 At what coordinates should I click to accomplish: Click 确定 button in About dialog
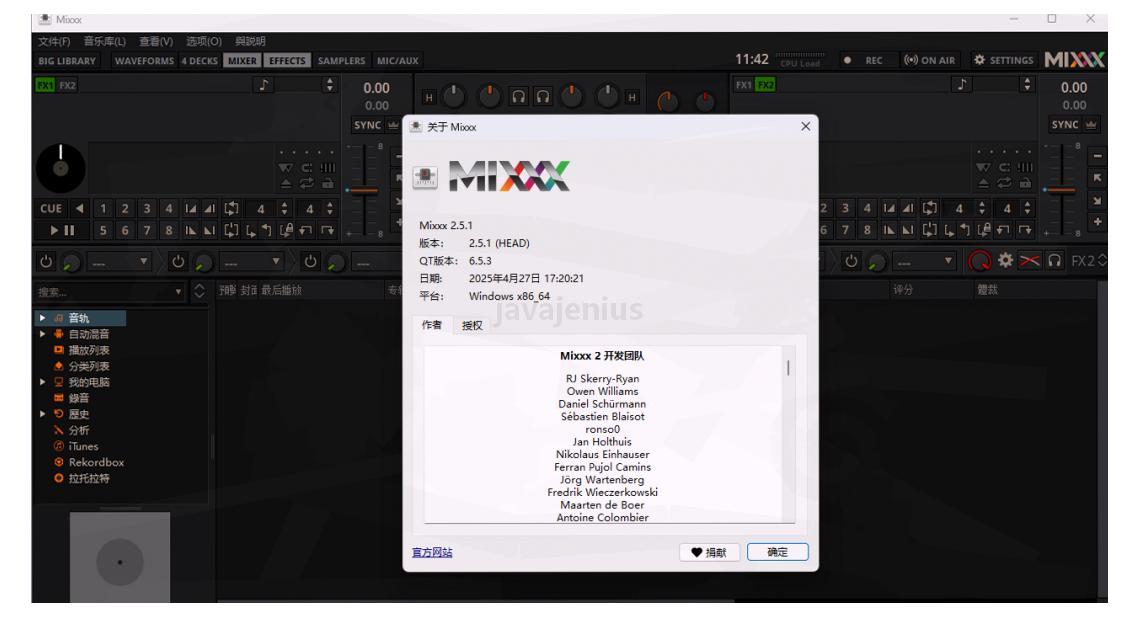[777, 552]
